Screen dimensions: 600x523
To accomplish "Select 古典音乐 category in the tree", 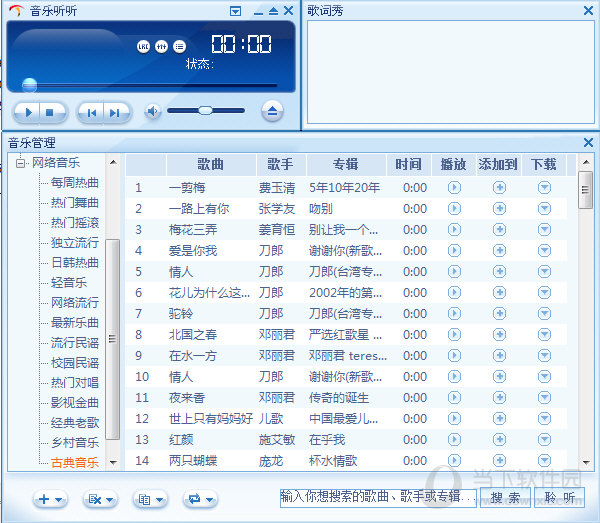I will [75, 462].
